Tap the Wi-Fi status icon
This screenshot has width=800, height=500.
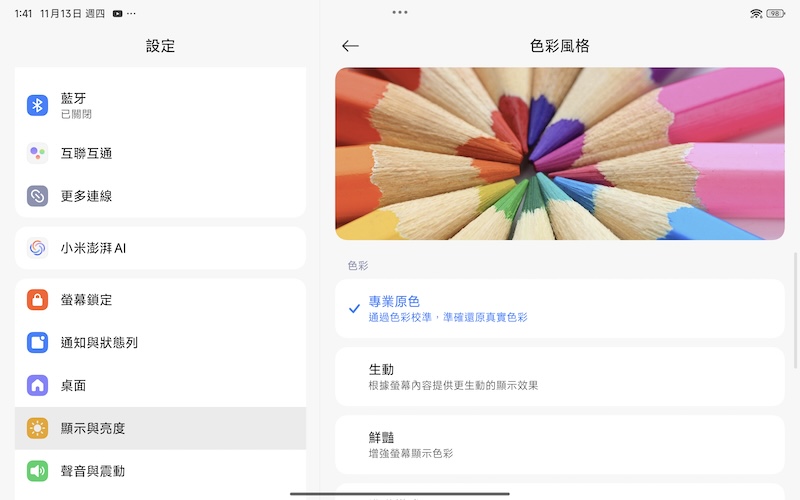[x=756, y=13]
